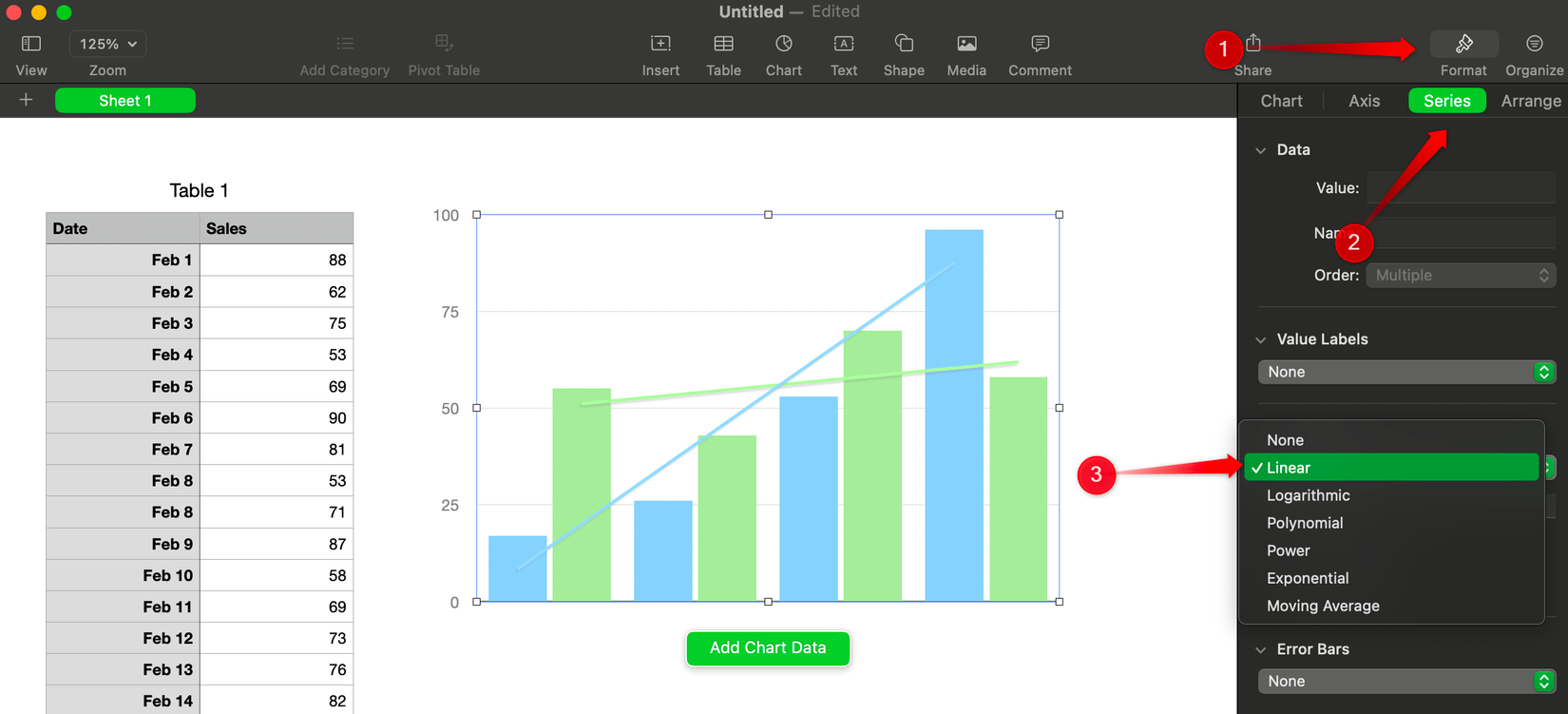This screenshot has height=714, width=1568.
Task: Select the Feb 6 date cell
Action: tap(123, 417)
